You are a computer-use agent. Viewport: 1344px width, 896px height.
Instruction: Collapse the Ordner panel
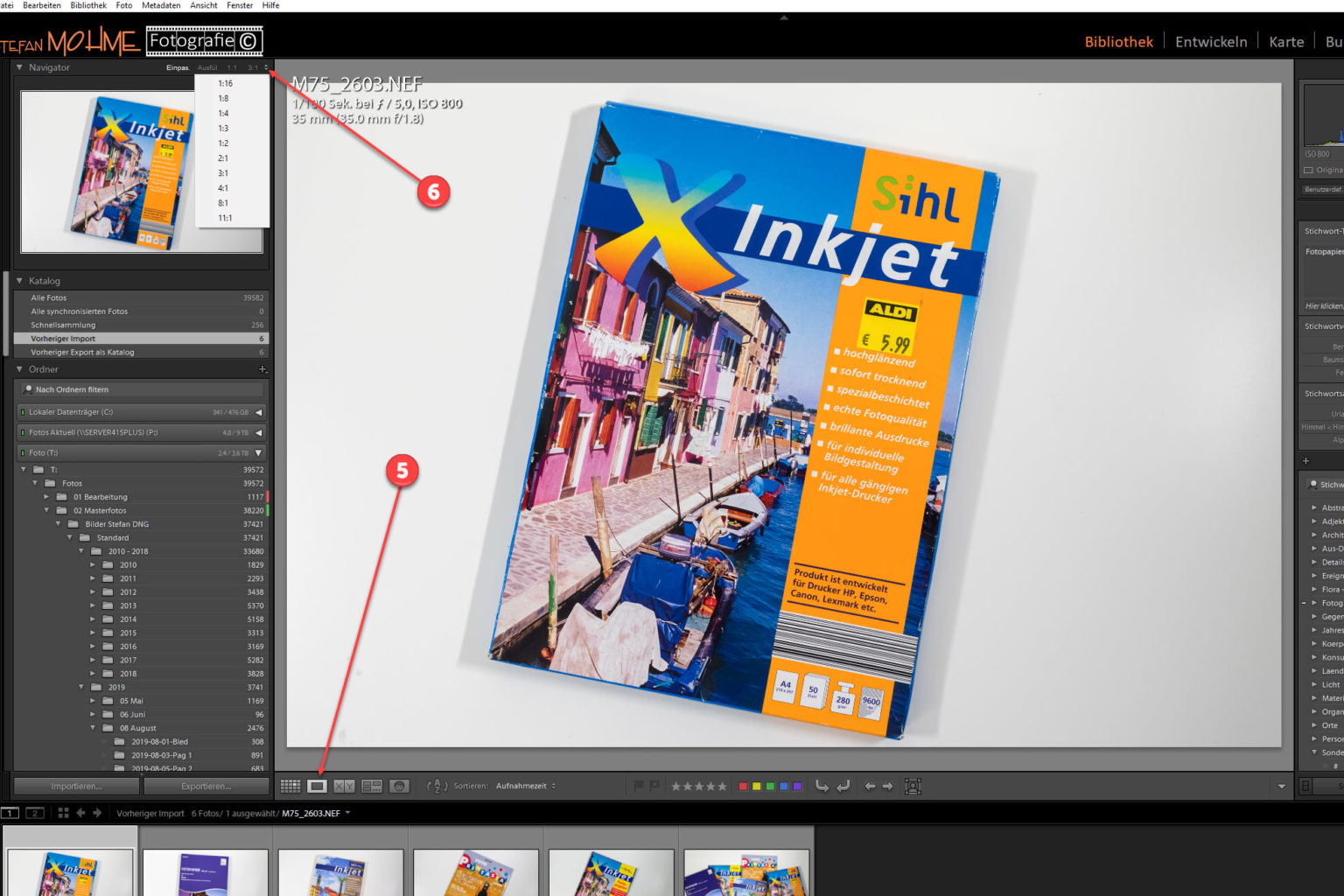[x=19, y=369]
